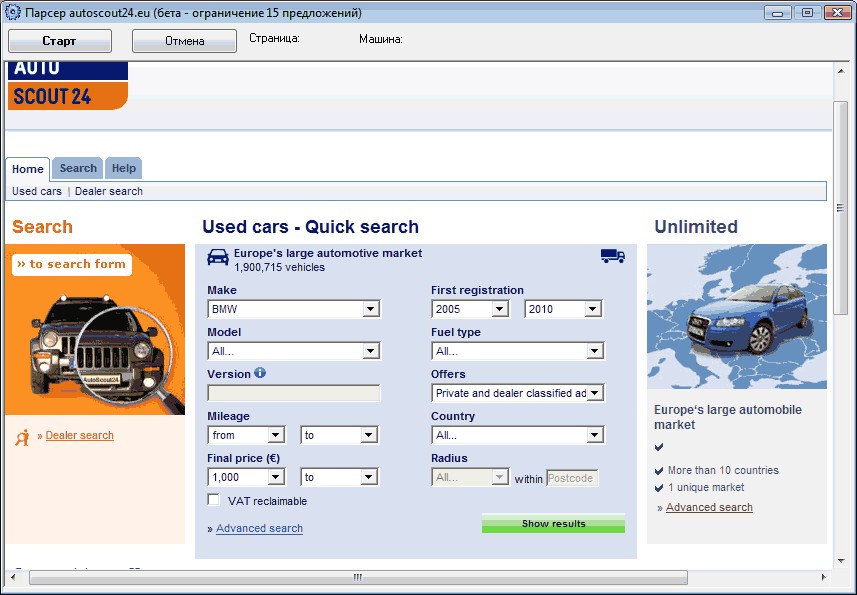Click the blue car Europe map image
857x595 pixels.
point(737,316)
